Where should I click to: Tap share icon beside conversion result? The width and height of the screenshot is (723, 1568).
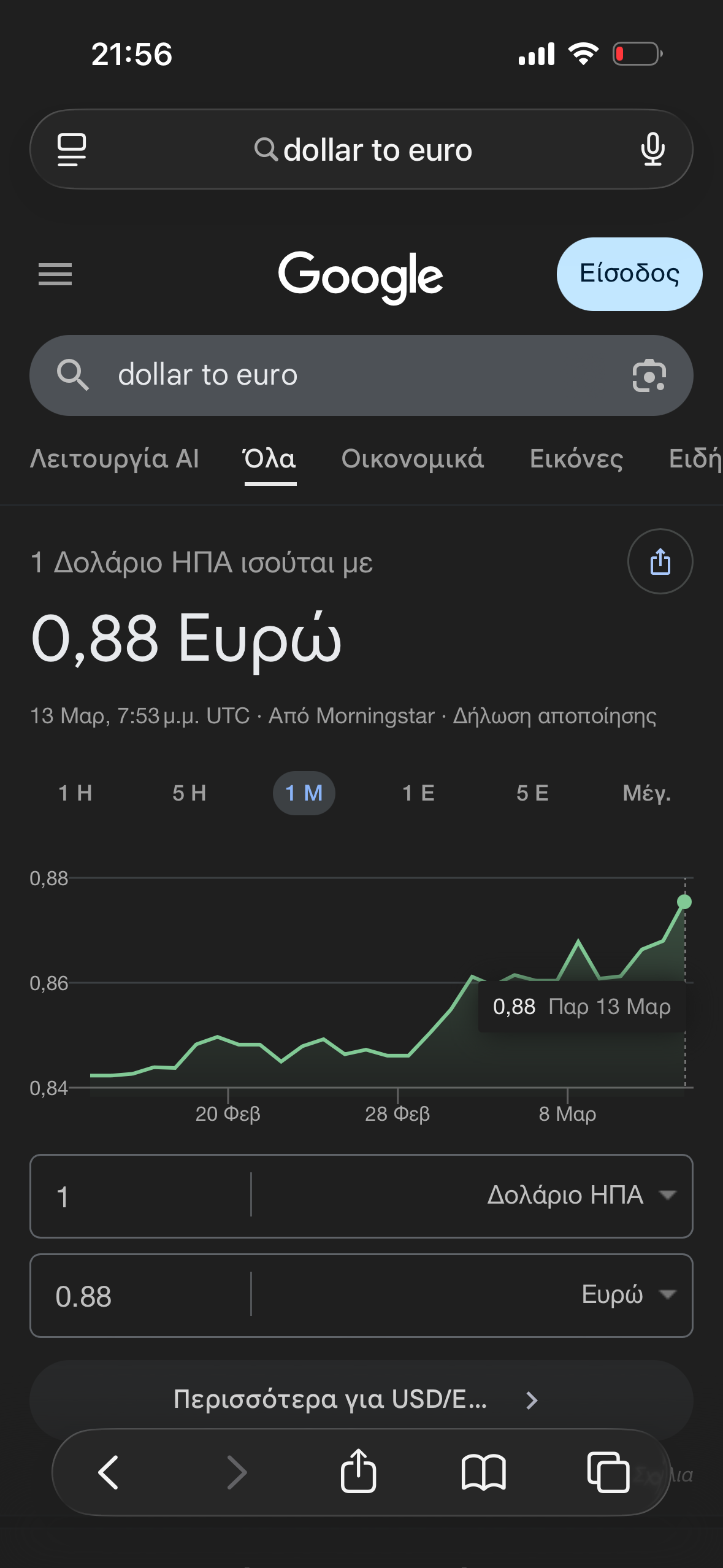pos(660,561)
